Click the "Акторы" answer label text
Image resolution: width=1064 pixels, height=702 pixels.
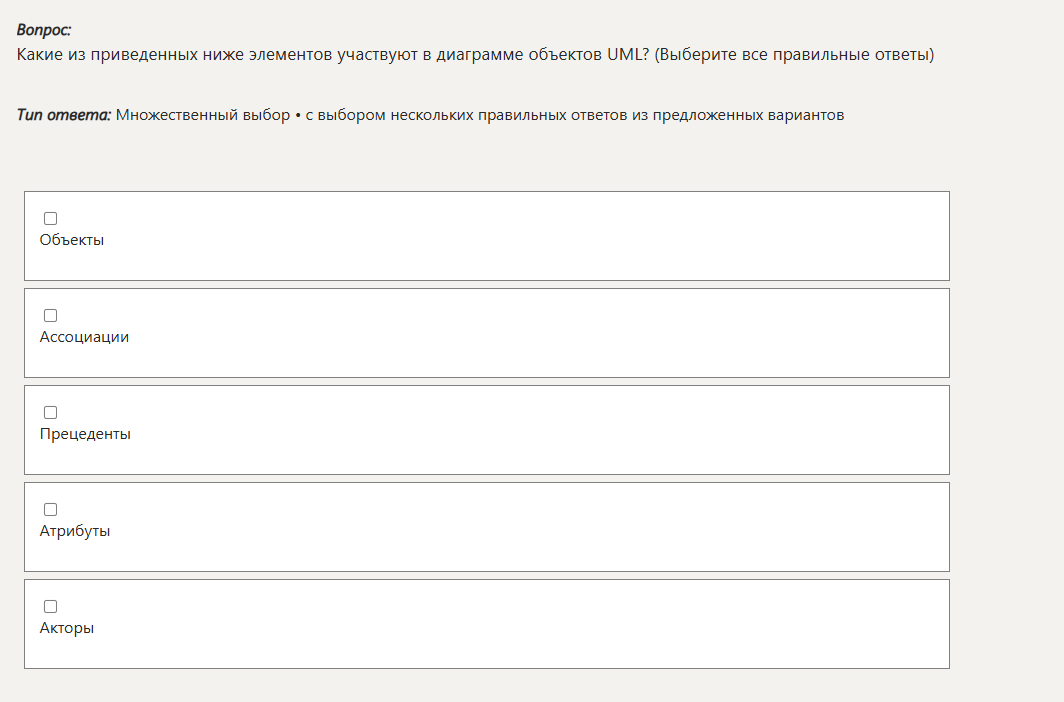[67, 628]
